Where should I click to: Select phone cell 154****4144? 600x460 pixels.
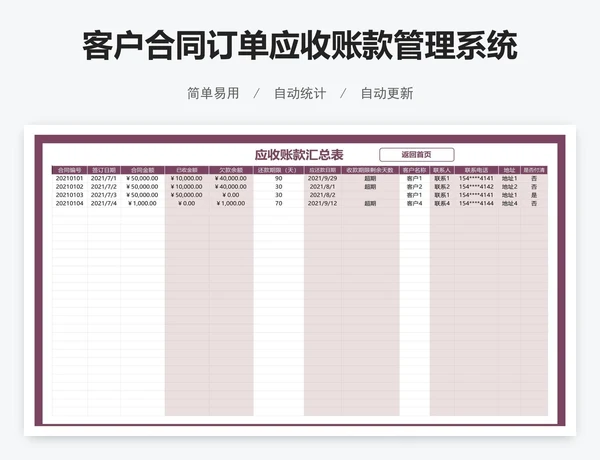[x=476, y=204]
